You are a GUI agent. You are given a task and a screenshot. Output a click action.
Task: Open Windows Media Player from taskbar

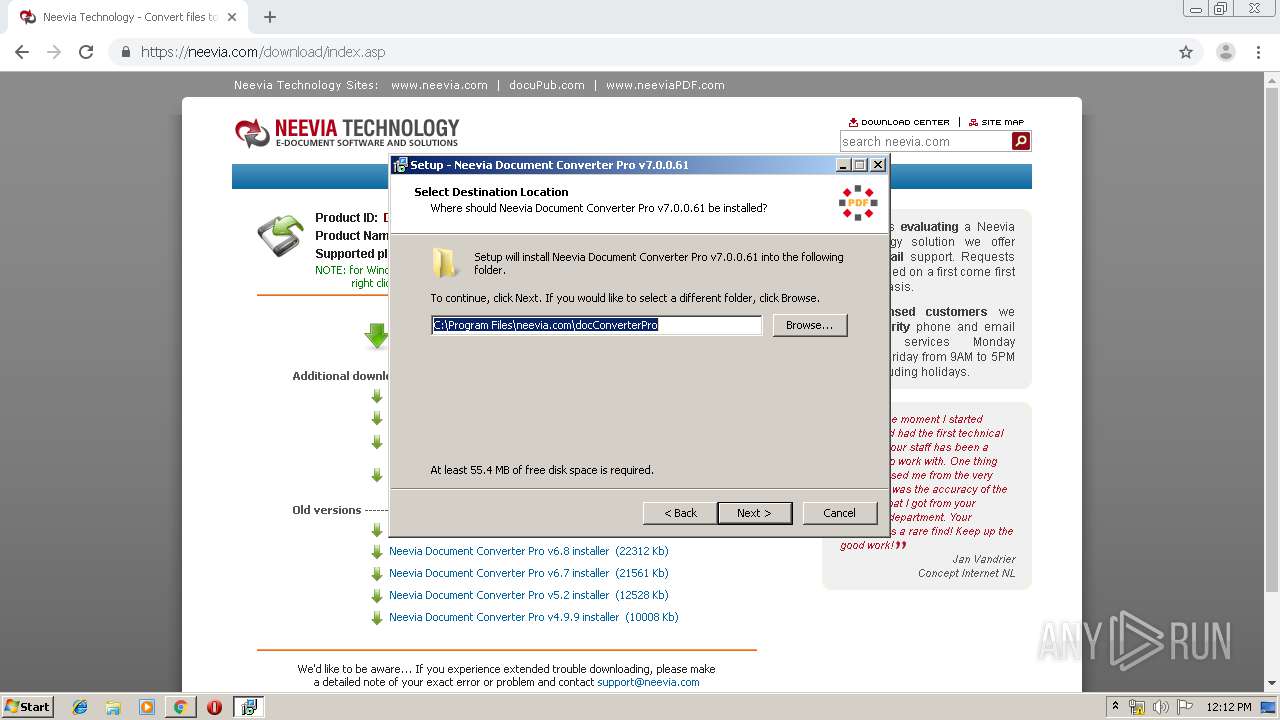147,707
